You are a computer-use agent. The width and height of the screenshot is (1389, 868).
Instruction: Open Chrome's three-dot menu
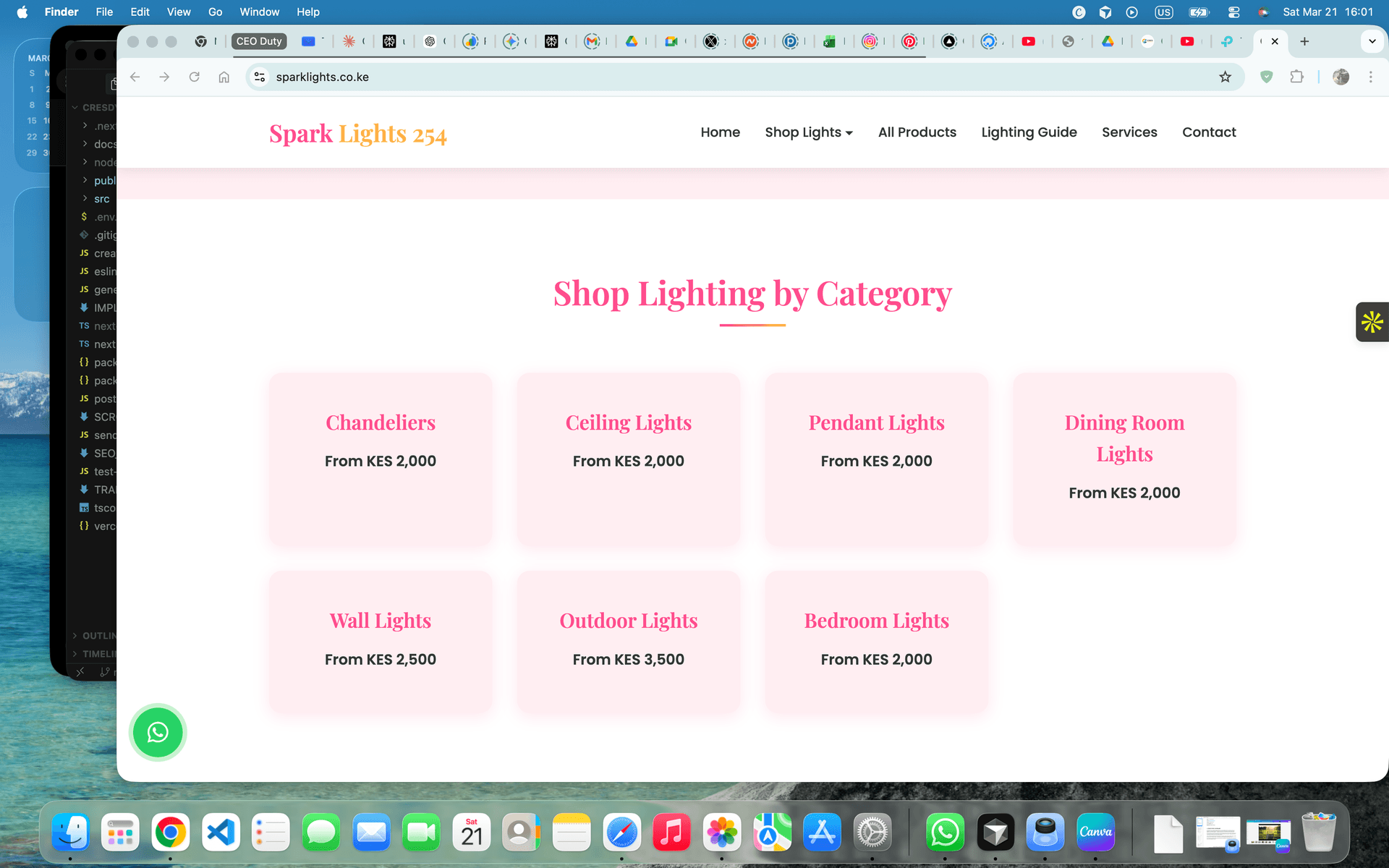1370,77
